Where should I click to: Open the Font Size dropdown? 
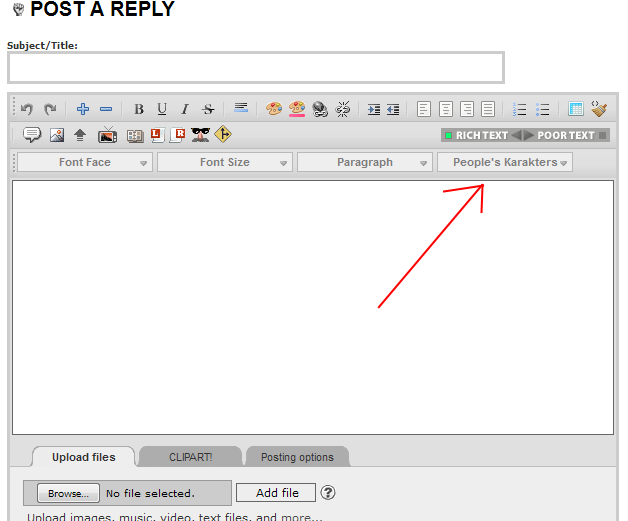click(x=225, y=162)
